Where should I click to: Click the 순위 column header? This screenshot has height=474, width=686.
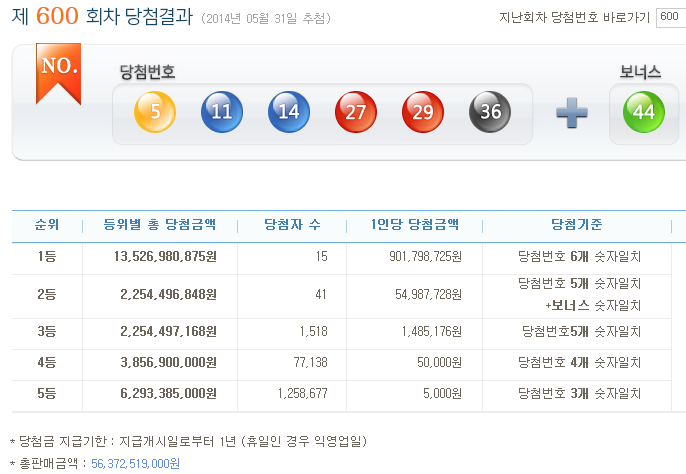[x=47, y=225]
